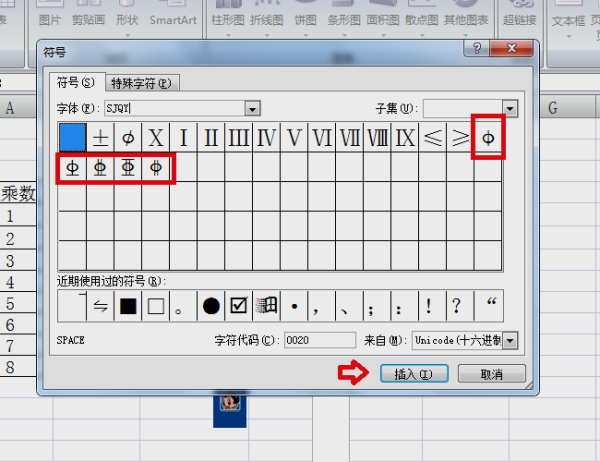Select the Roman numeral III symbol

239,137
